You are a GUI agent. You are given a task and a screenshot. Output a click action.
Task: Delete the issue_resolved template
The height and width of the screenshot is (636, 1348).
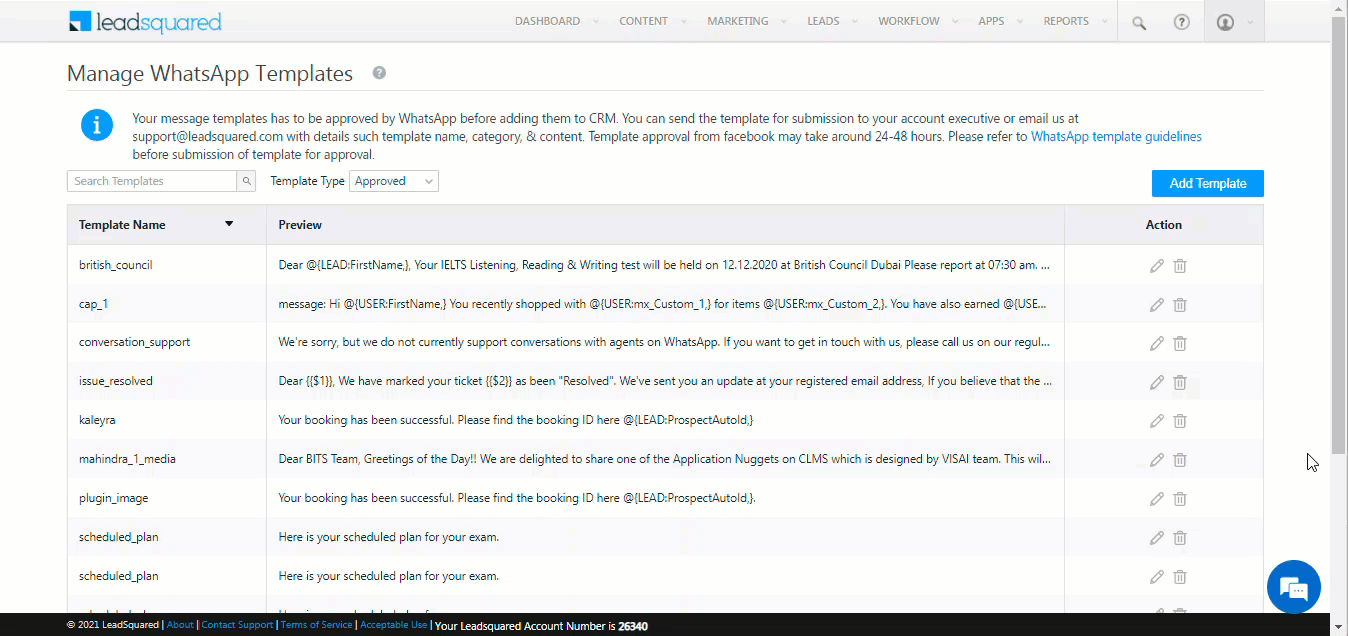click(1180, 382)
